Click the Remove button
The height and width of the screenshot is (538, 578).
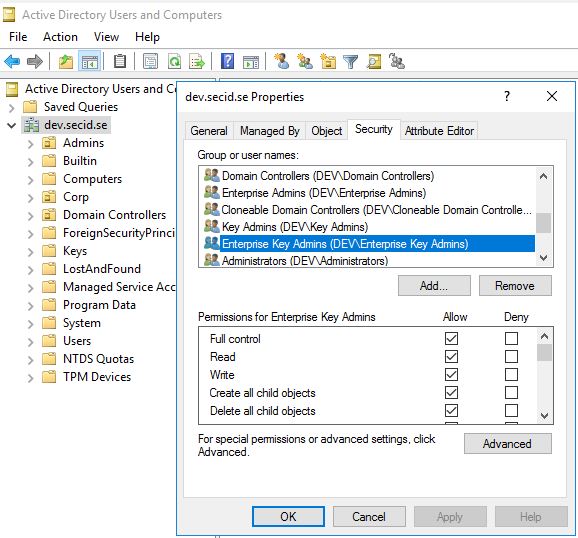(x=515, y=286)
